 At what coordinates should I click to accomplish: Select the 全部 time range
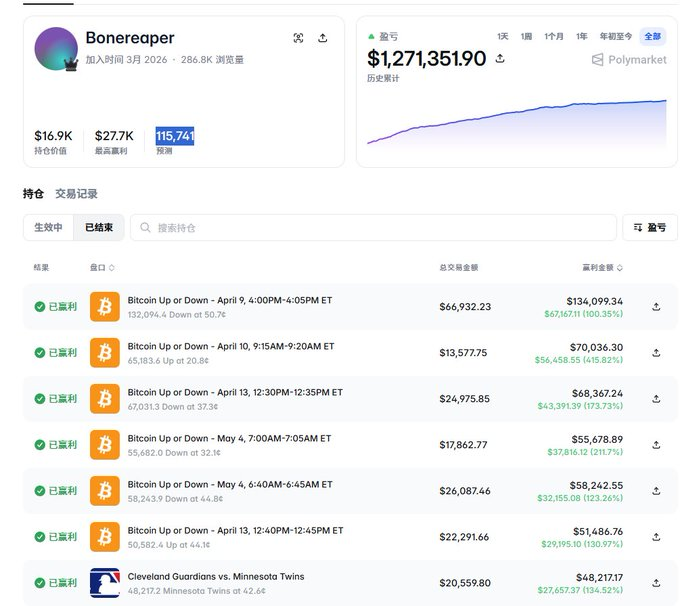(x=652, y=36)
